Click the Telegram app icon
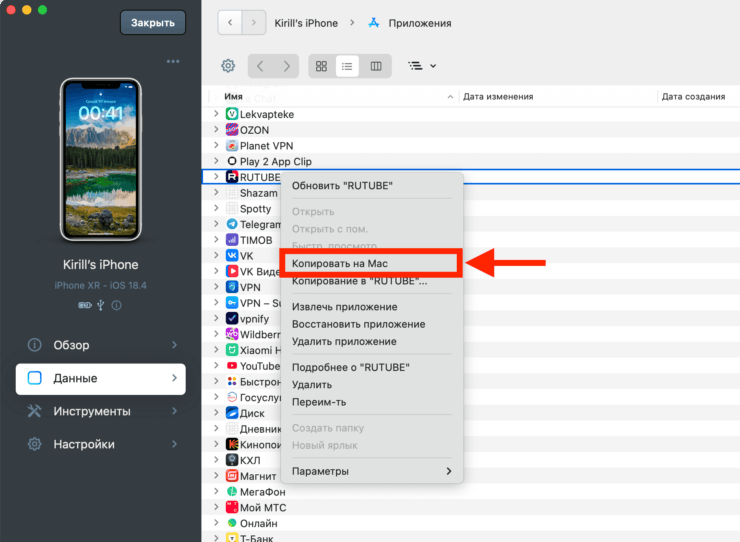 click(232, 224)
